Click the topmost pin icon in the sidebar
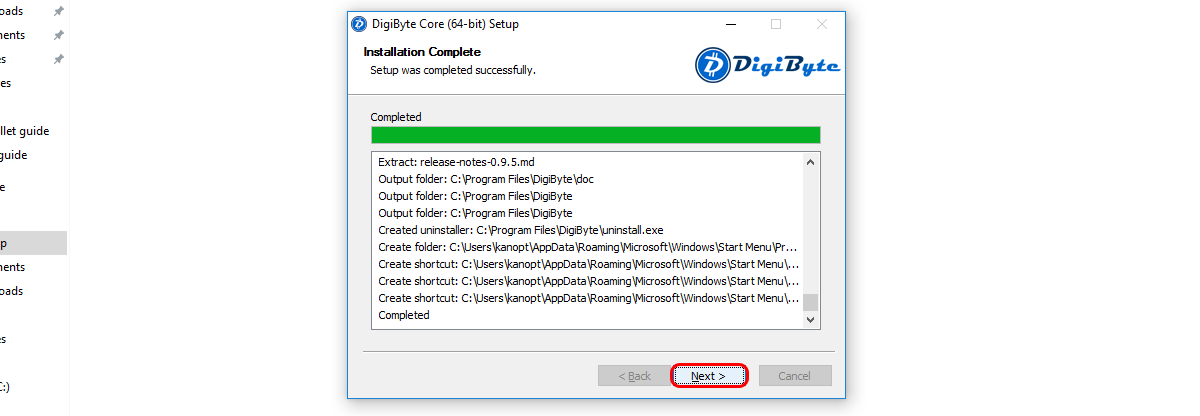This screenshot has height=416, width=1200. [58, 11]
